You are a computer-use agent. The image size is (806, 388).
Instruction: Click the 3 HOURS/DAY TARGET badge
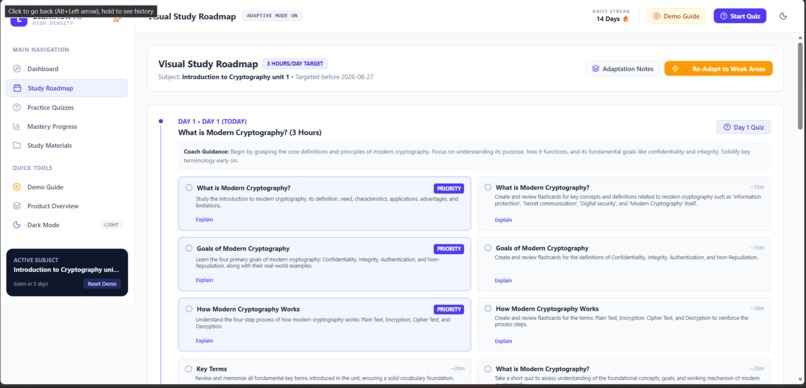coord(295,64)
